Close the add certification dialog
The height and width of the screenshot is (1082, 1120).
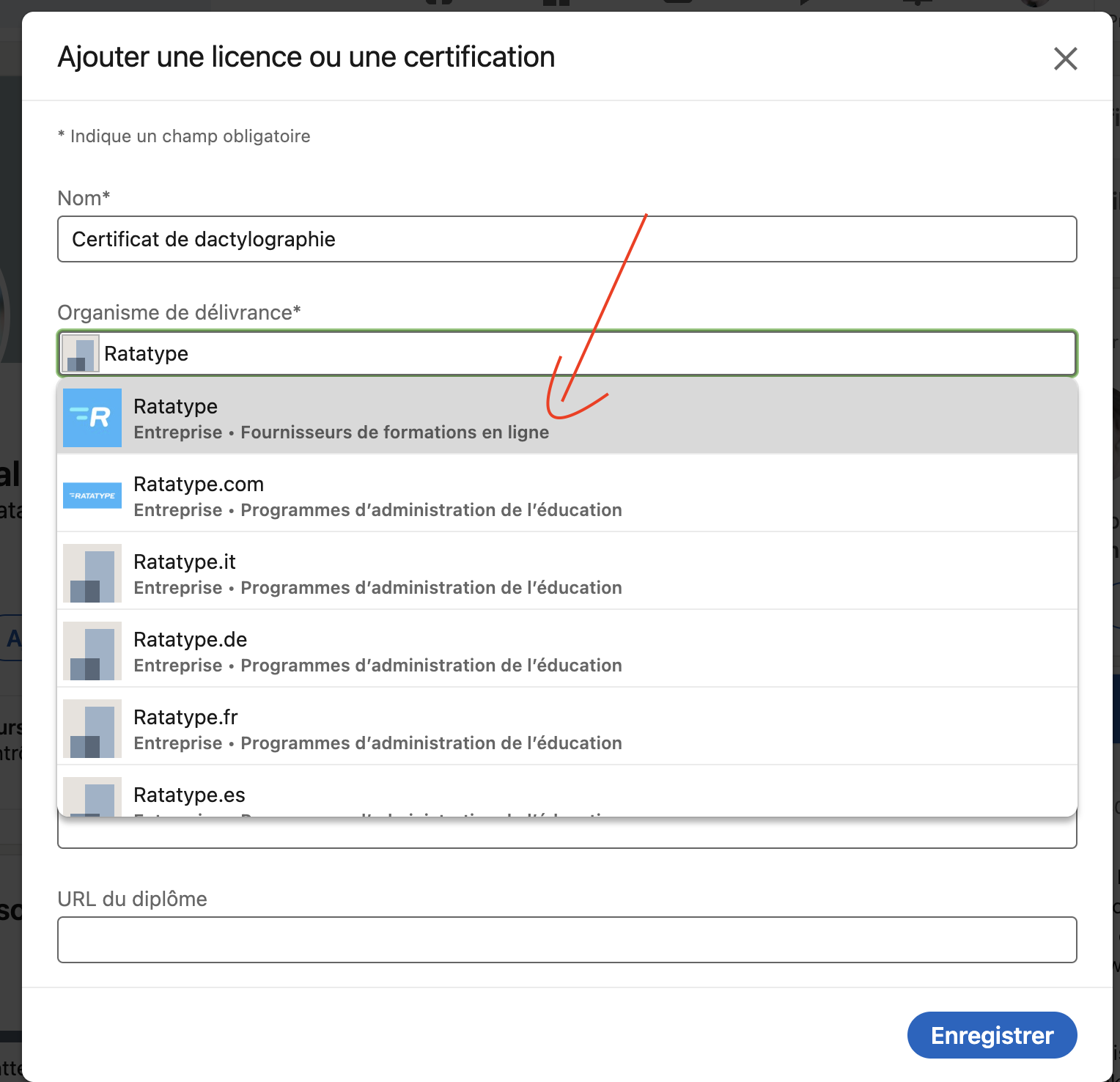coord(1065,59)
